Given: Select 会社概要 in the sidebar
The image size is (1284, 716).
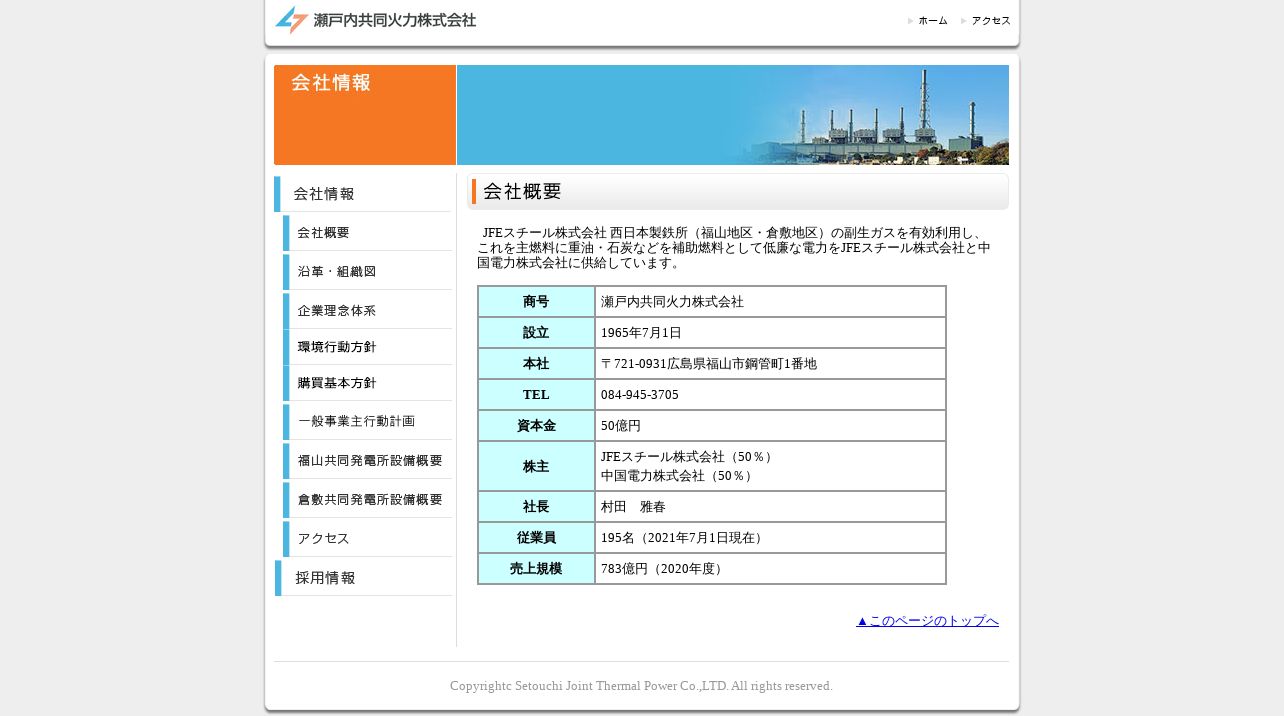Looking at the screenshot, I should (x=368, y=233).
